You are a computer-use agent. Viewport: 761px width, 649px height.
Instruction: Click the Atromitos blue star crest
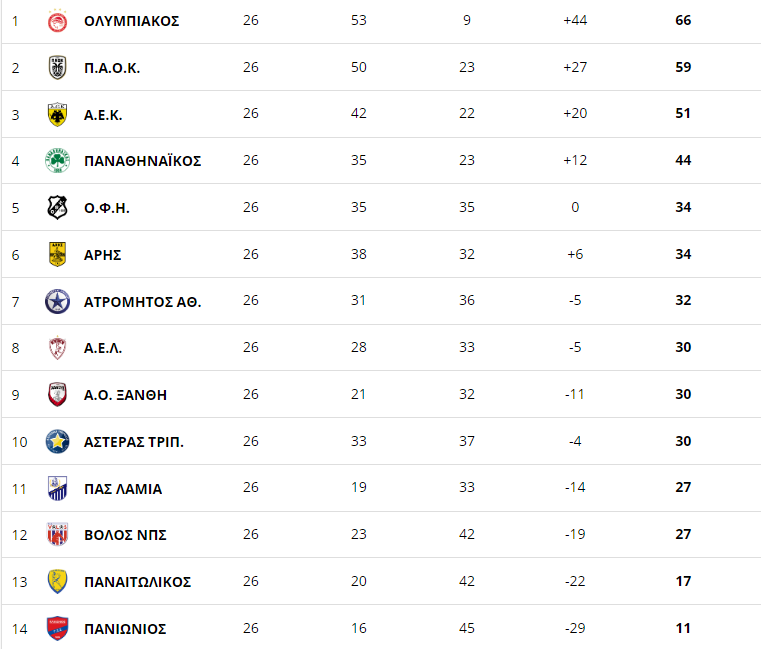coord(57,301)
